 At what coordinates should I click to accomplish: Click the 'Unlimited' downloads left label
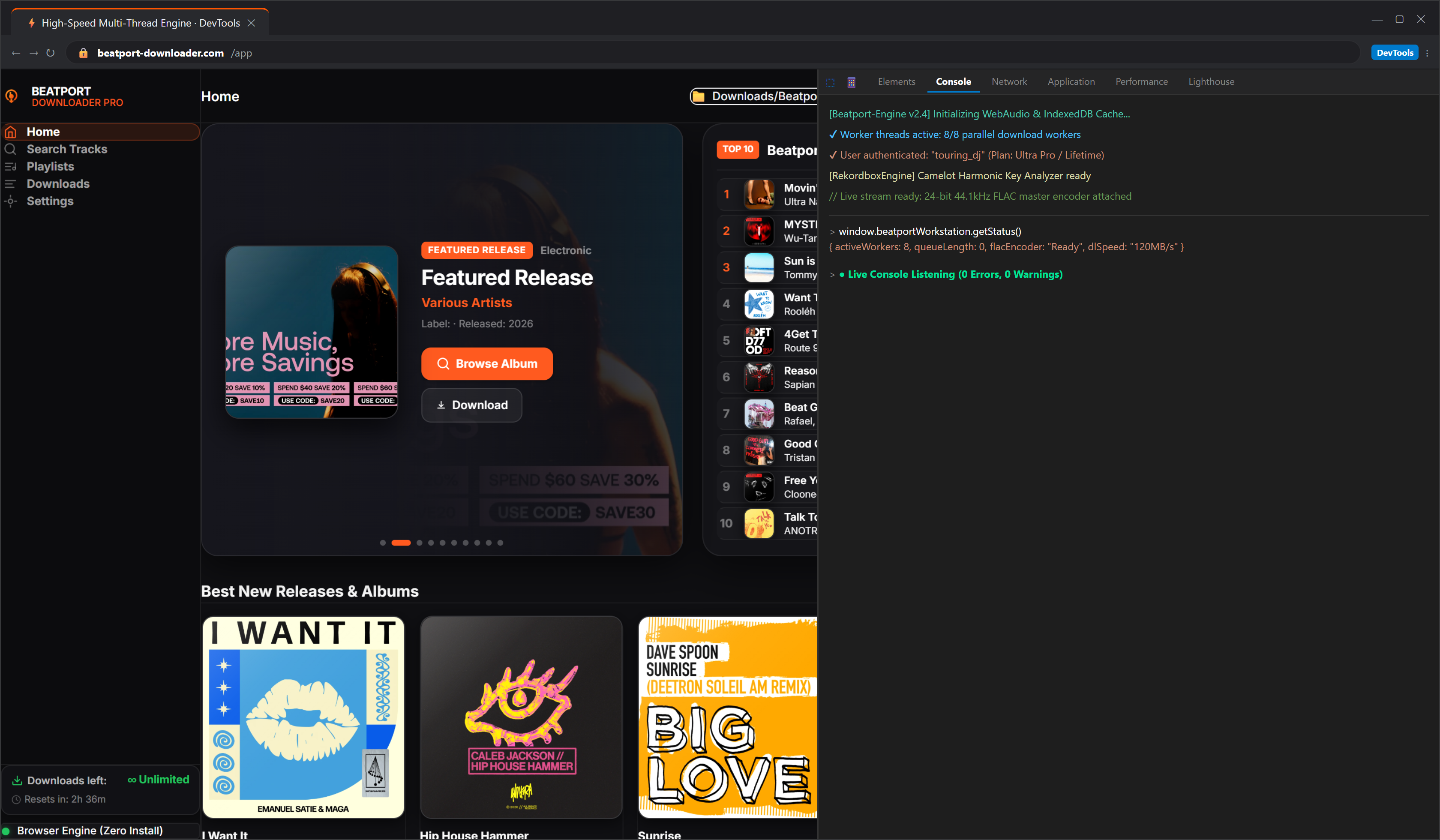click(158, 780)
